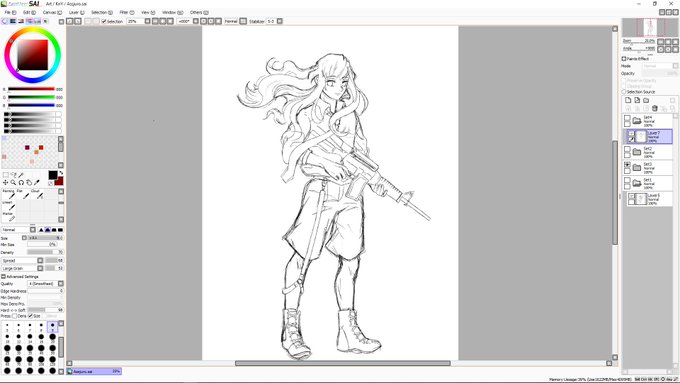Toggle visibility of Set1 folder

click(627, 180)
